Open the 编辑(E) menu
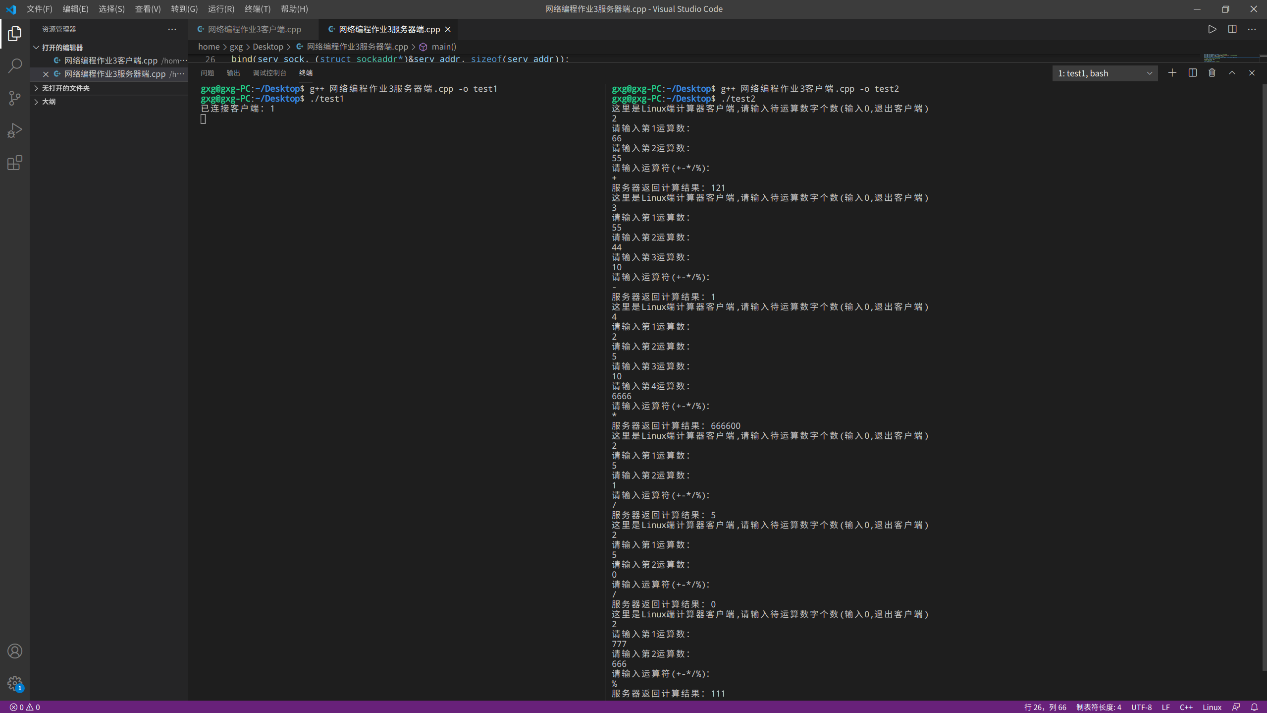Viewport: 1267px width, 713px height. (x=75, y=9)
